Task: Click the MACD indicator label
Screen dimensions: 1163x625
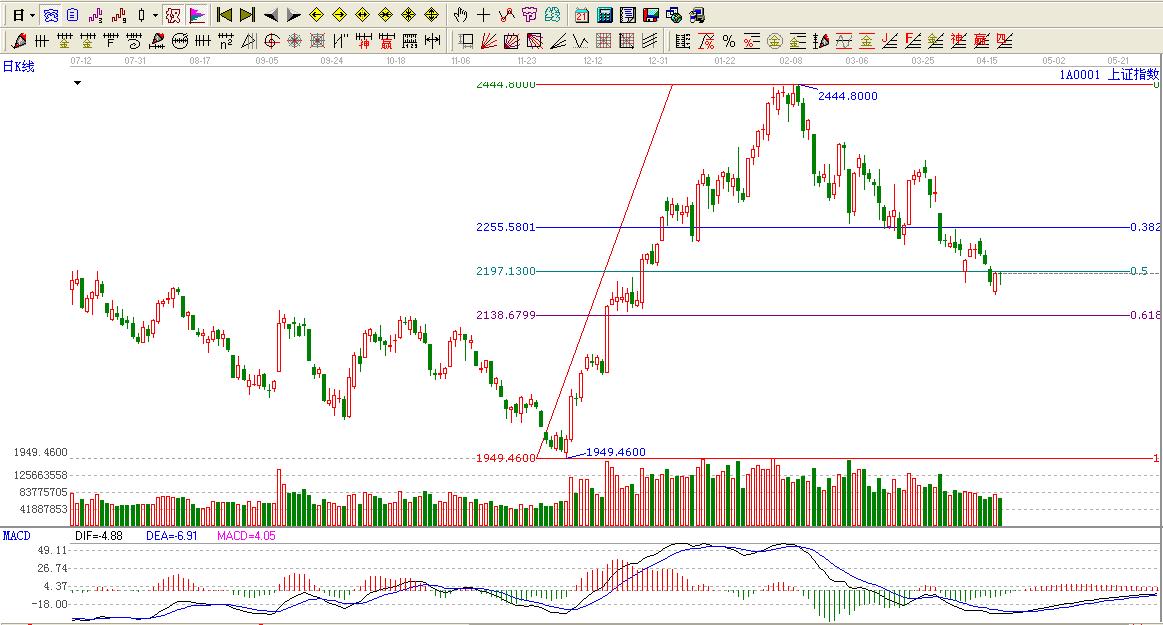Action: (17, 536)
